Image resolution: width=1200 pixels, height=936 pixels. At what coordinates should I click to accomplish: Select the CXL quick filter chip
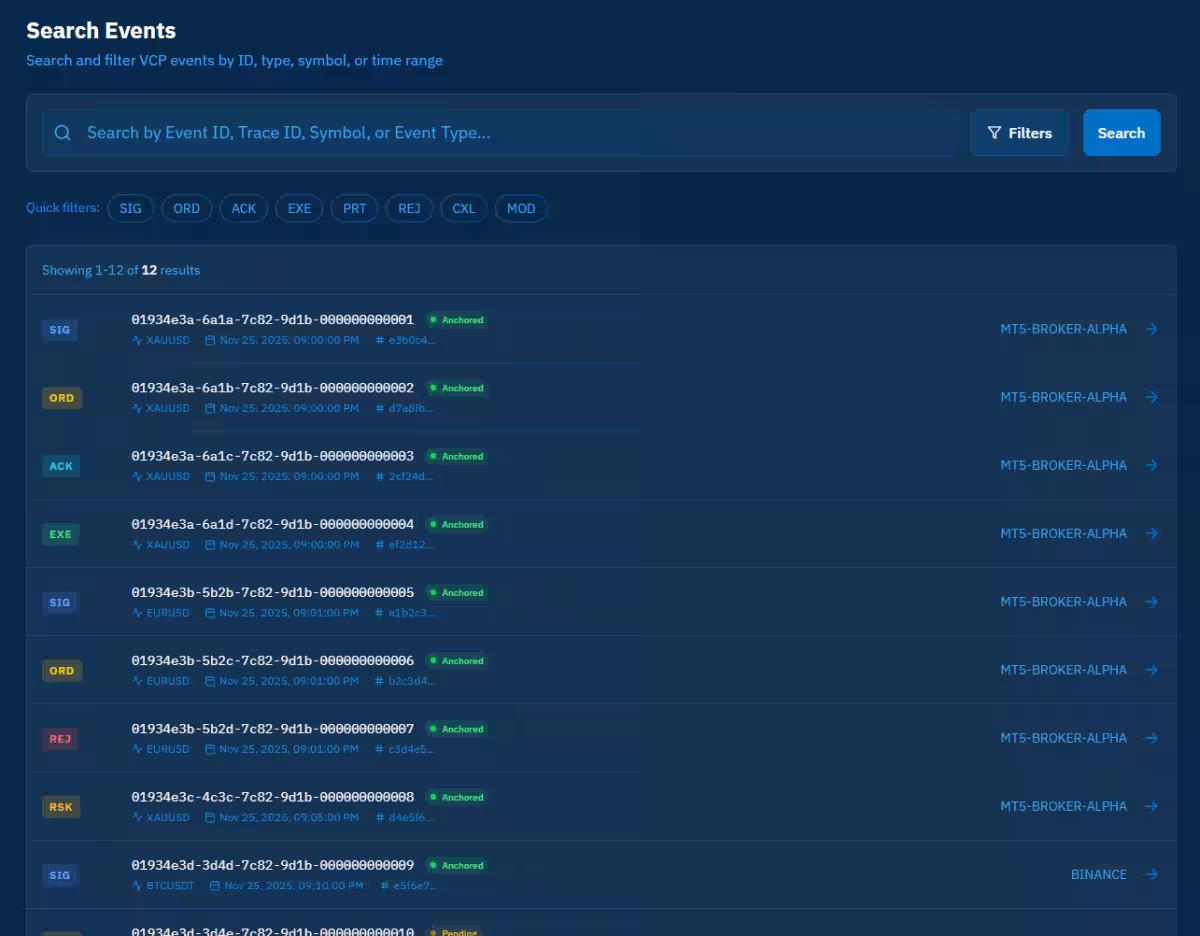(x=463, y=209)
